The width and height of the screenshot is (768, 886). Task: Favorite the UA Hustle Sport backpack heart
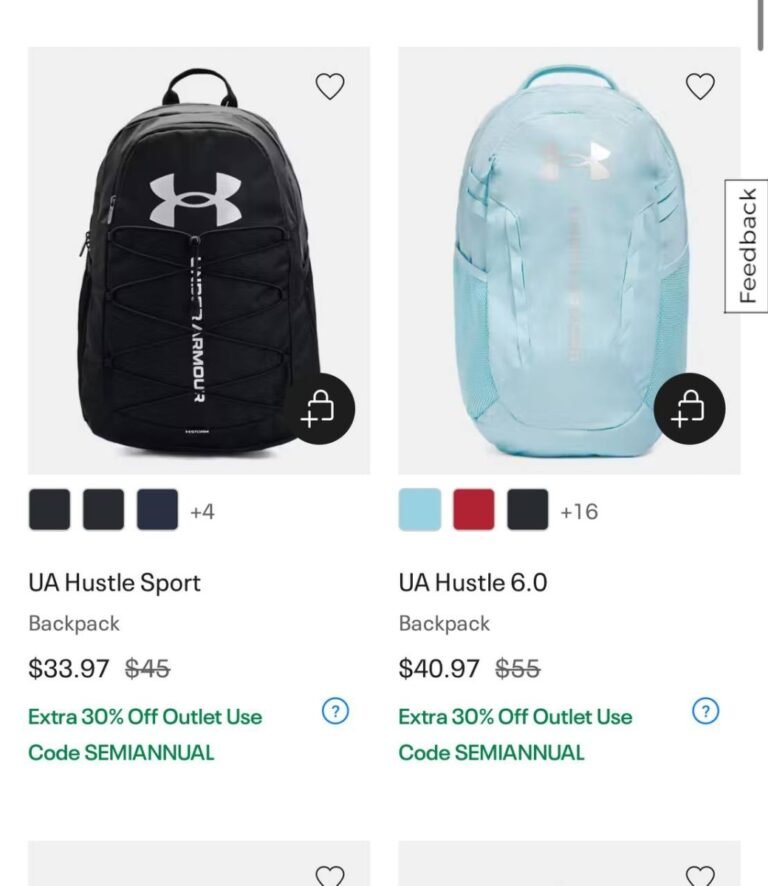[330, 87]
